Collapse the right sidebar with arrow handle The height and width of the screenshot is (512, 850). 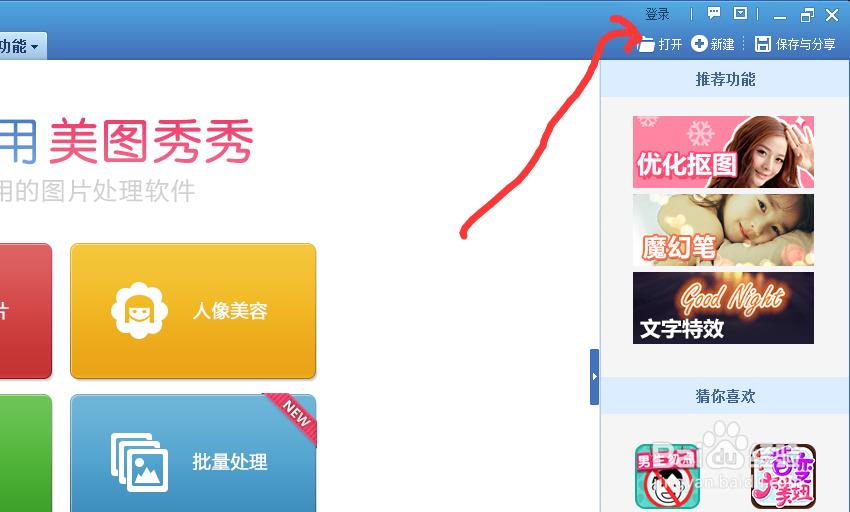pyautogui.click(x=594, y=377)
